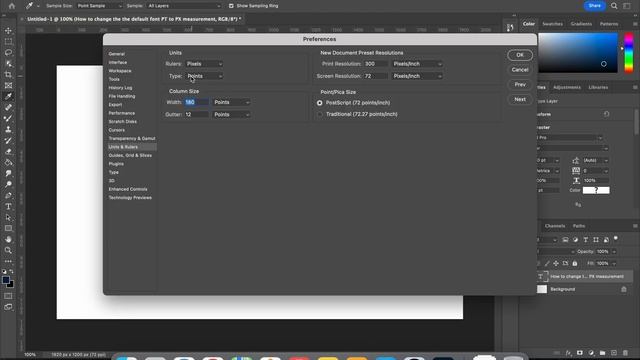
Task: Select the Object Selection tool
Action: [8, 64]
